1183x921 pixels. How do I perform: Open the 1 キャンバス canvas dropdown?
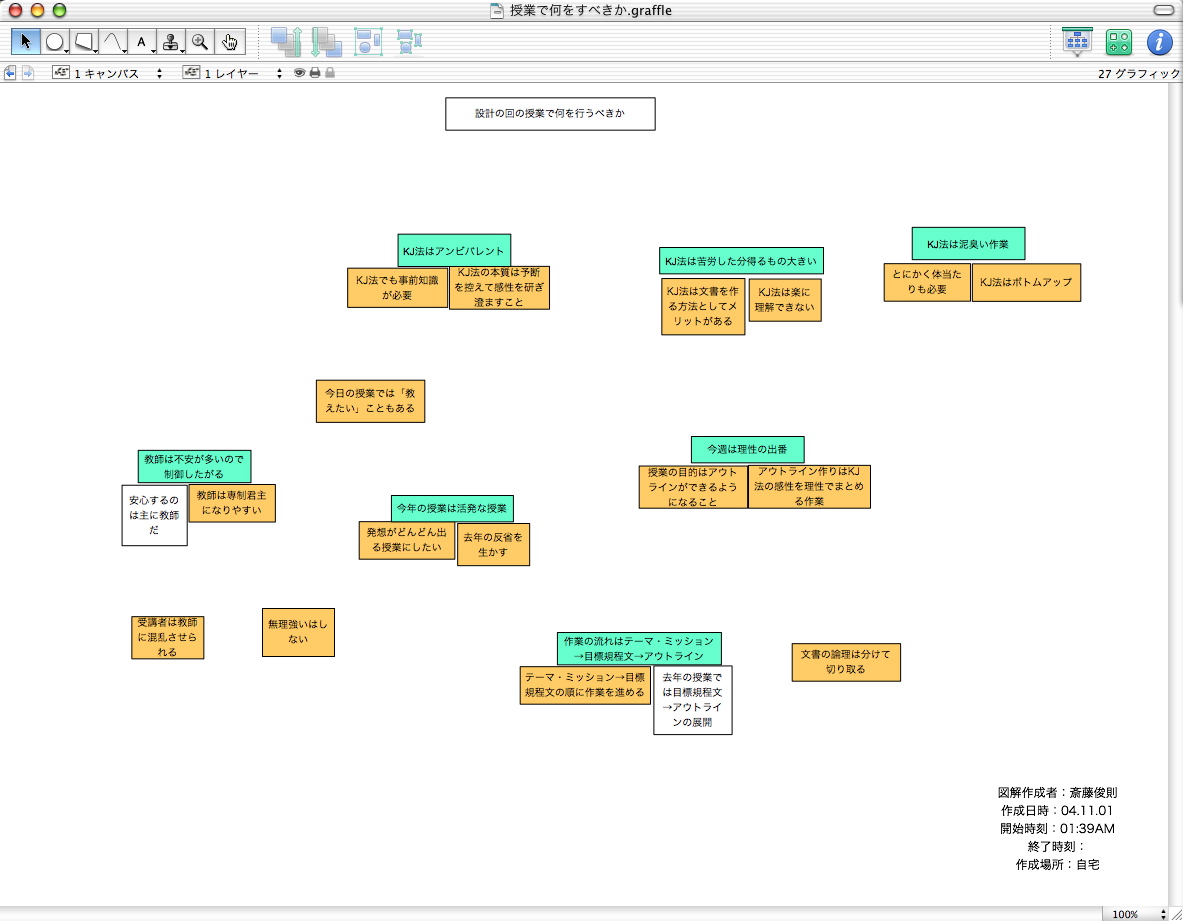pyautogui.click(x=108, y=73)
